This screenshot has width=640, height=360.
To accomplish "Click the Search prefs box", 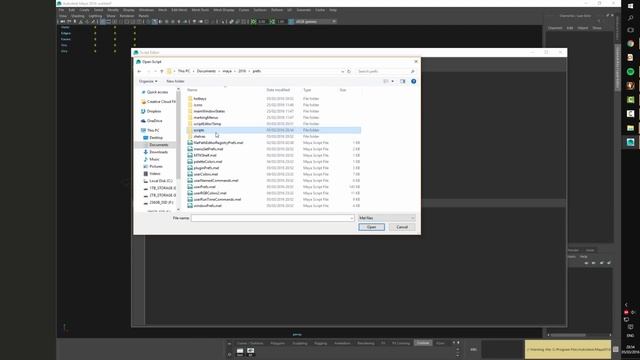I will point(386,71).
